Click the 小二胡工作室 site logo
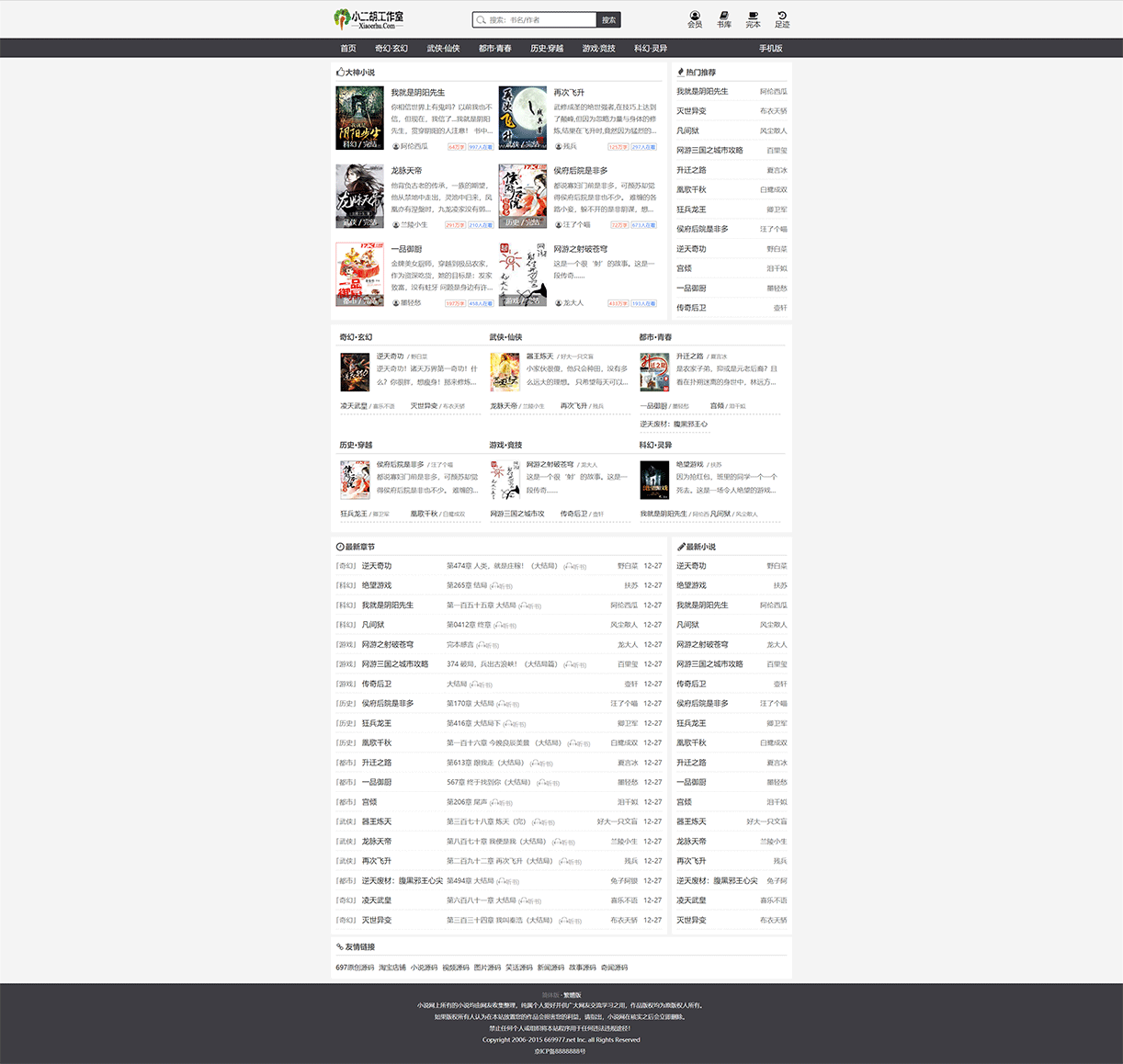 [x=369, y=19]
